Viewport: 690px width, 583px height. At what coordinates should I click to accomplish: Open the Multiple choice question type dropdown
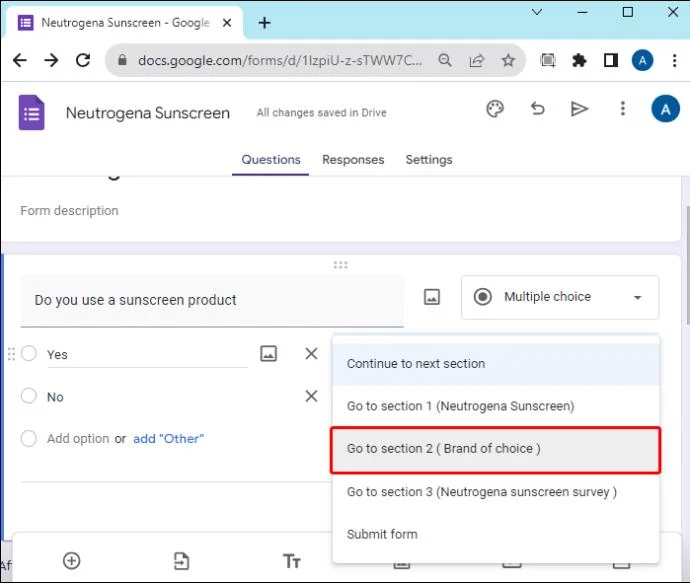(560, 297)
